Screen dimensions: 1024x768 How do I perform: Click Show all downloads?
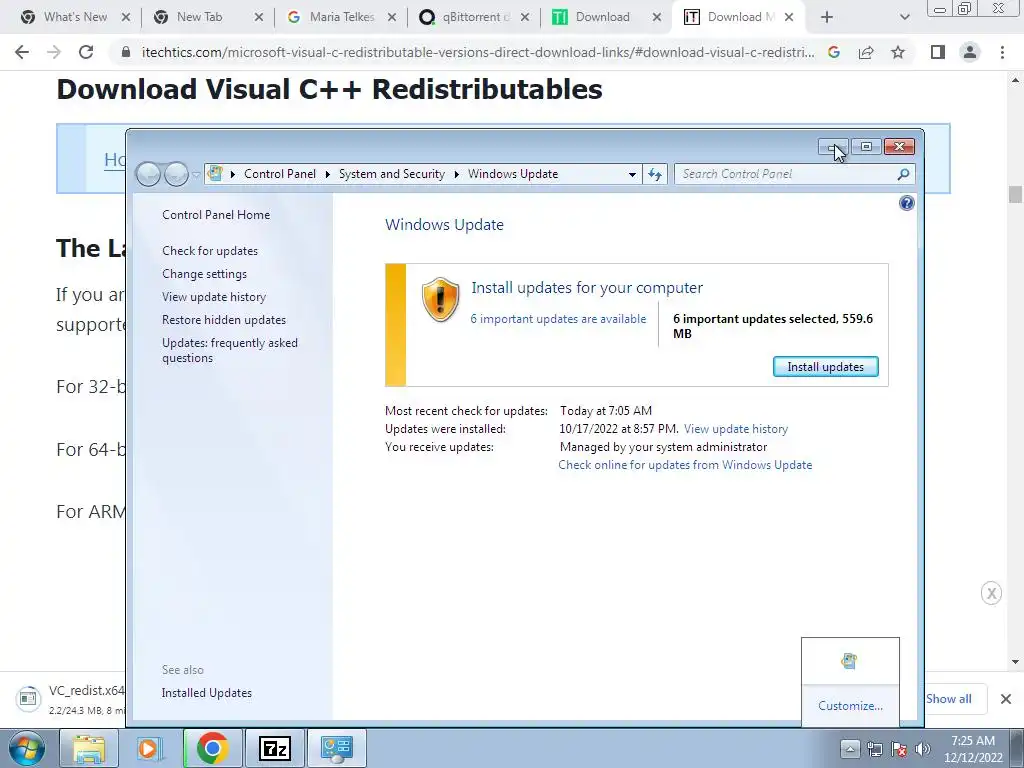click(948, 699)
